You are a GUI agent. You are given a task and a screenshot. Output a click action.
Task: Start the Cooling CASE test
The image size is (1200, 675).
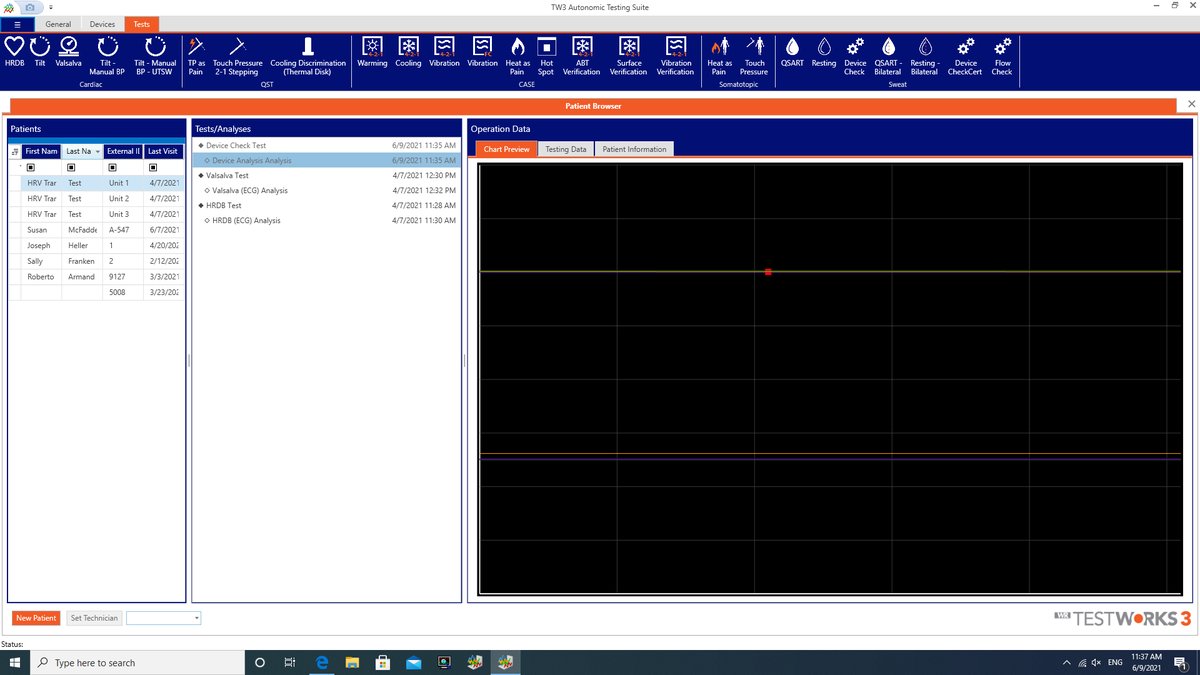point(408,53)
